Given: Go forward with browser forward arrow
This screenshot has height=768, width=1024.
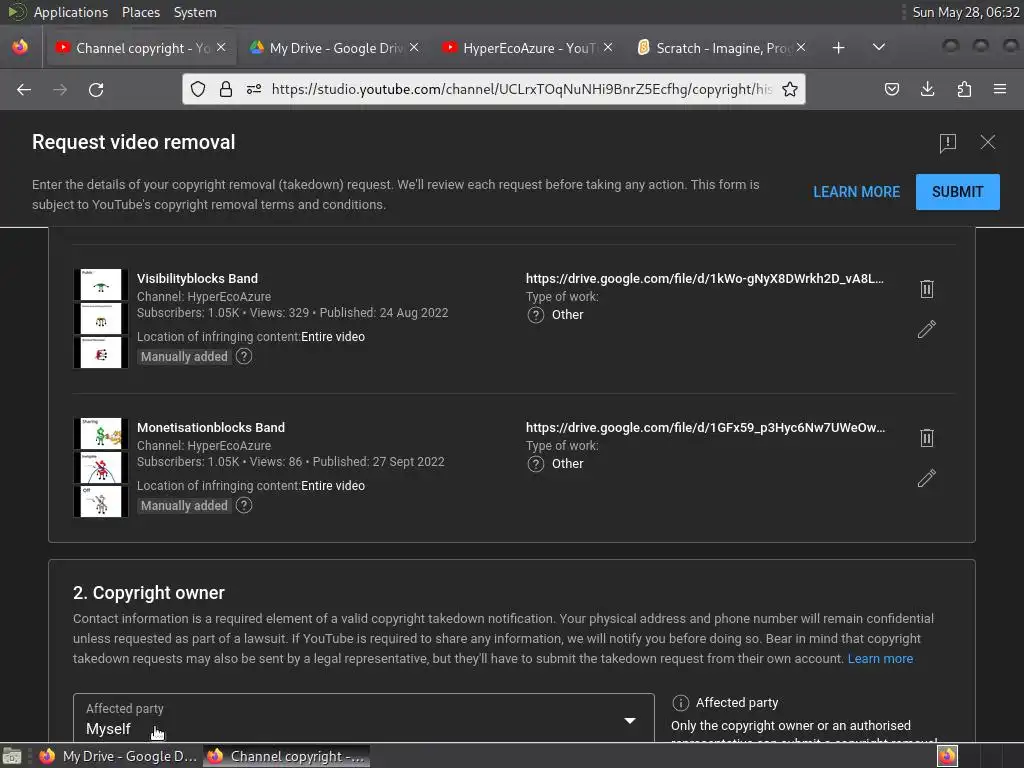Looking at the screenshot, I should [x=60, y=89].
